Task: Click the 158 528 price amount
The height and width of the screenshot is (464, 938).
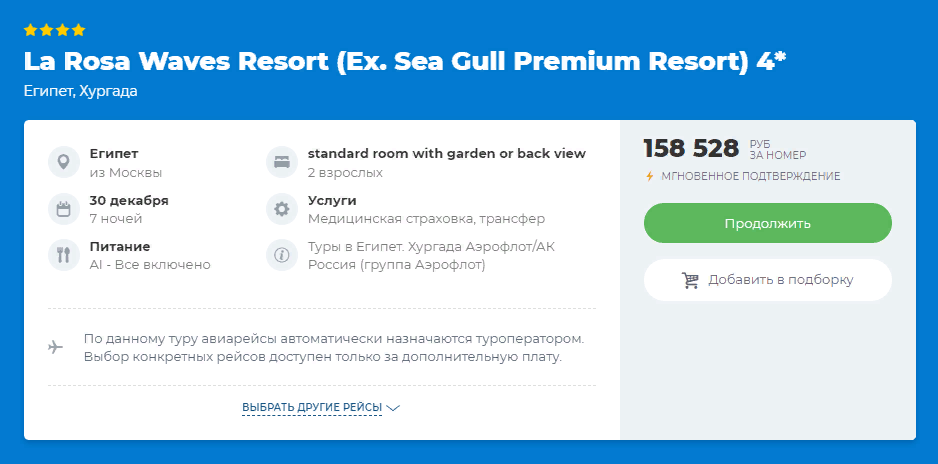Action: tap(691, 148)
